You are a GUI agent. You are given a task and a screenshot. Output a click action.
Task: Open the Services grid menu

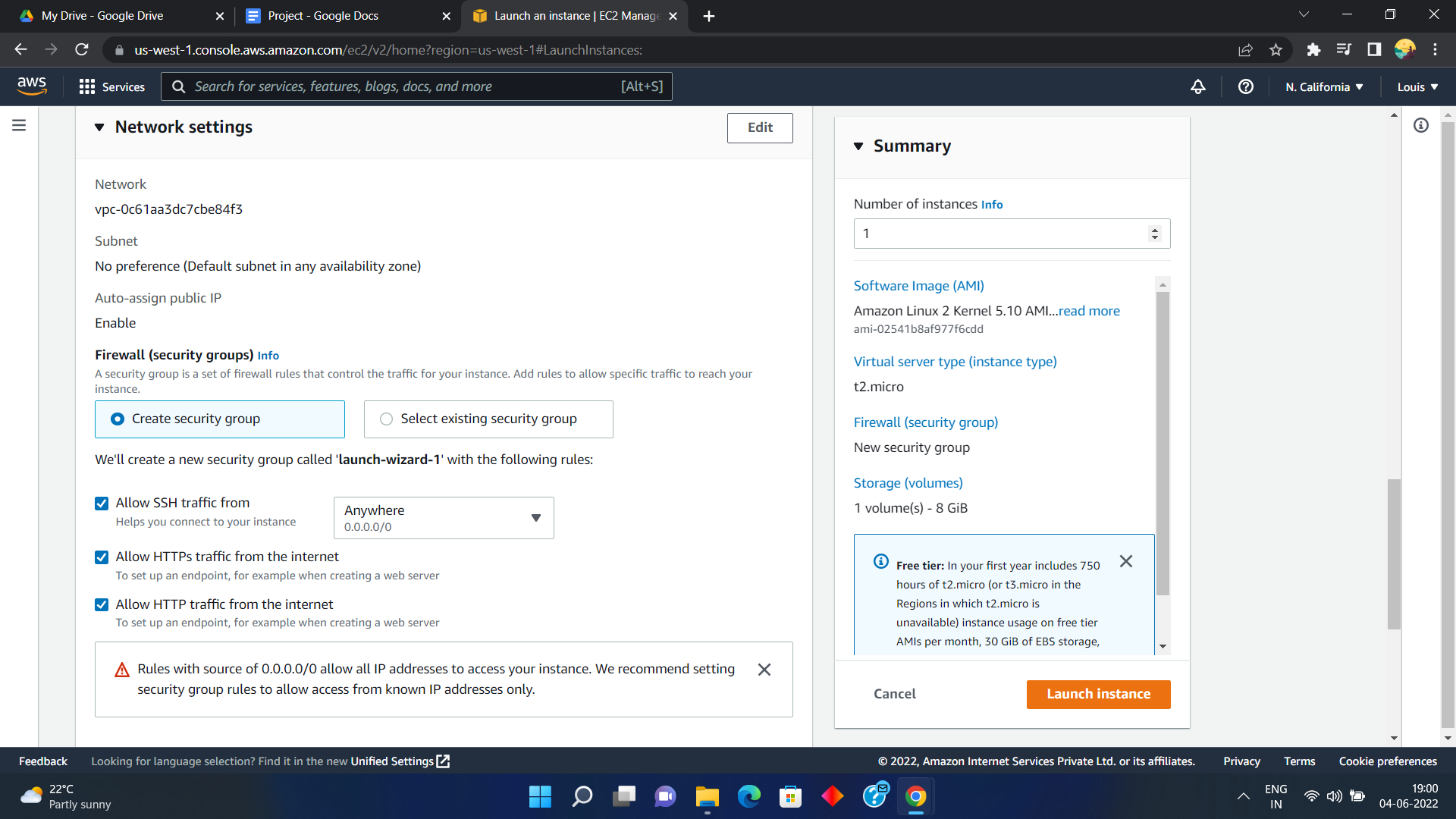click(111, 86)
